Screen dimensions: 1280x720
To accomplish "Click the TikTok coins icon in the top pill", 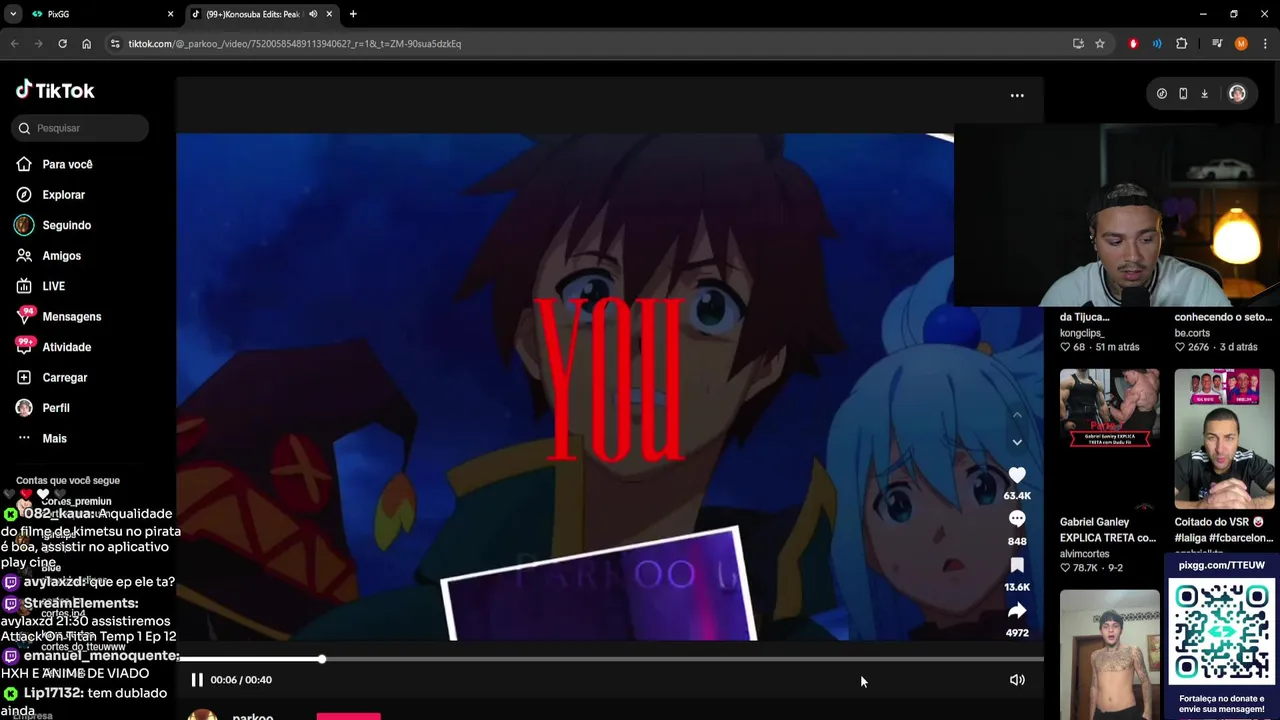I will pos(1162,94).
